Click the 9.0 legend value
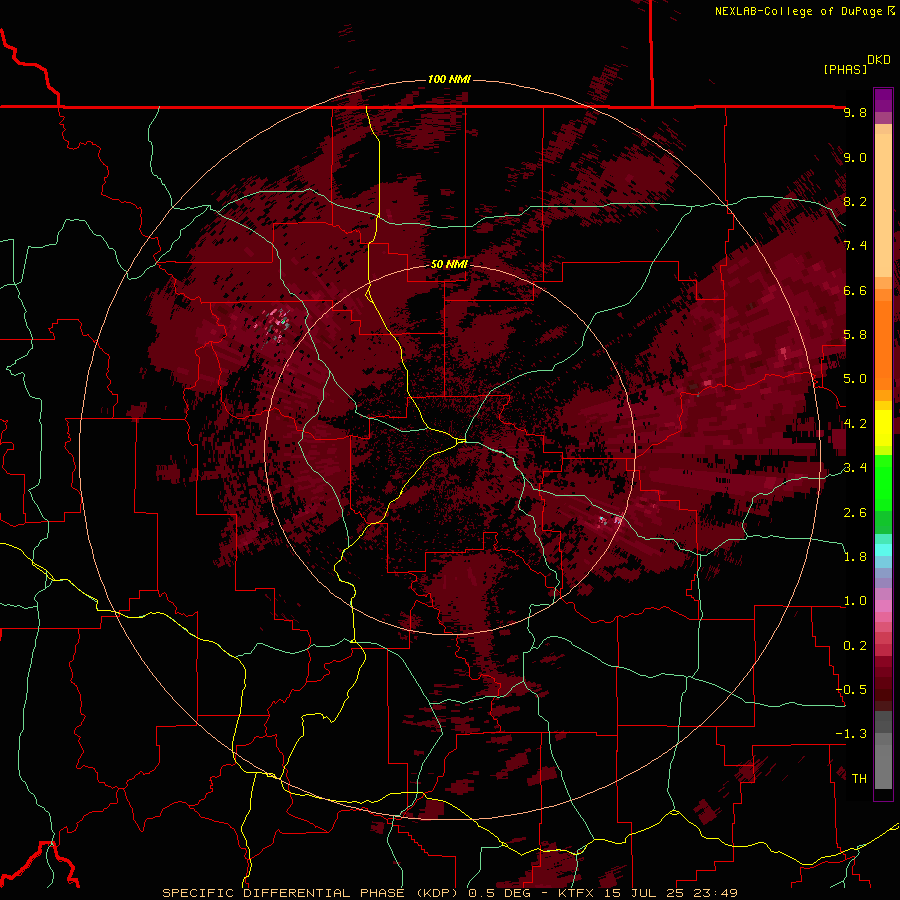 click(x=855, y=158)
